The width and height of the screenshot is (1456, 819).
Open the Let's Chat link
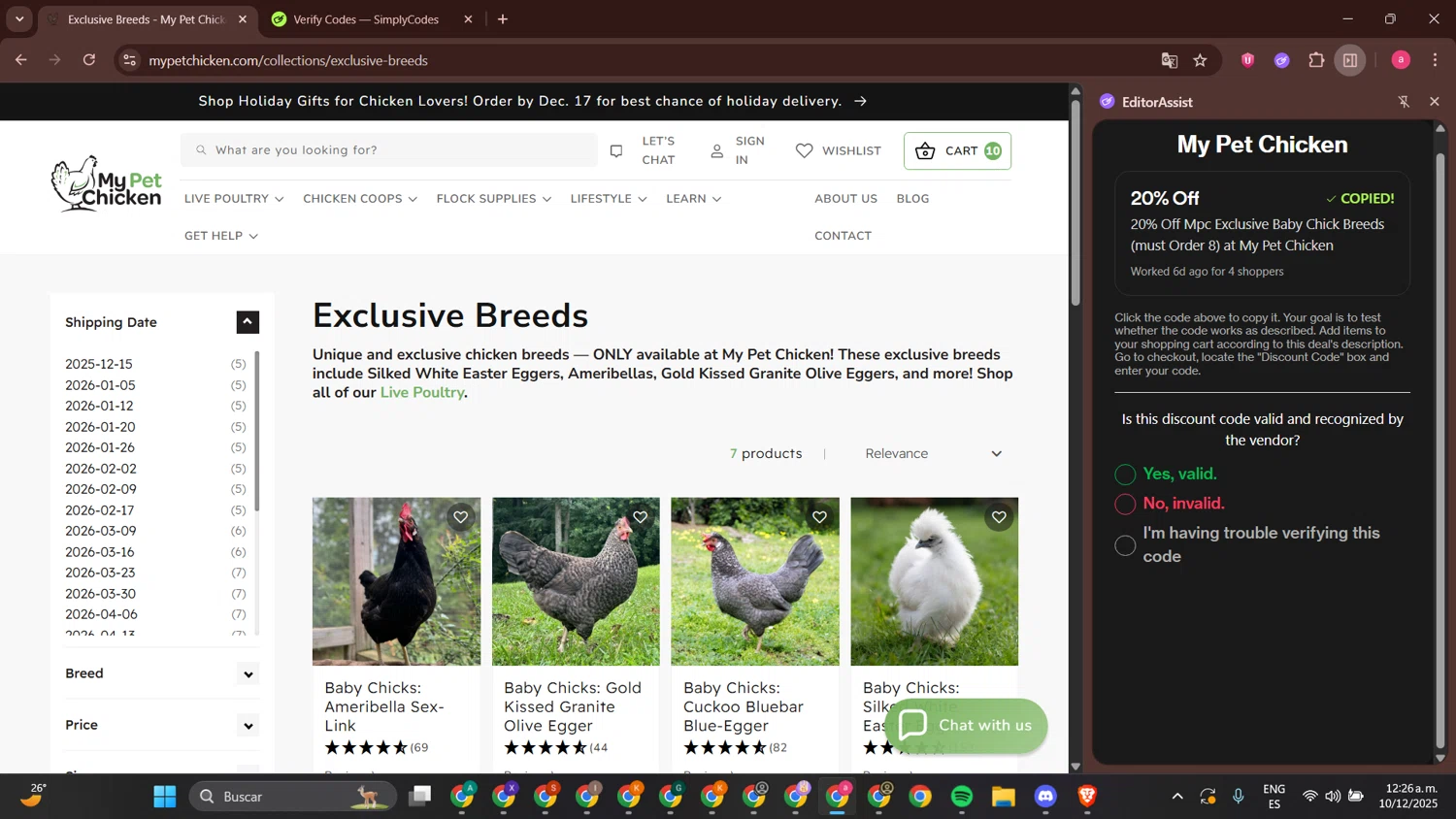(643, 150)
